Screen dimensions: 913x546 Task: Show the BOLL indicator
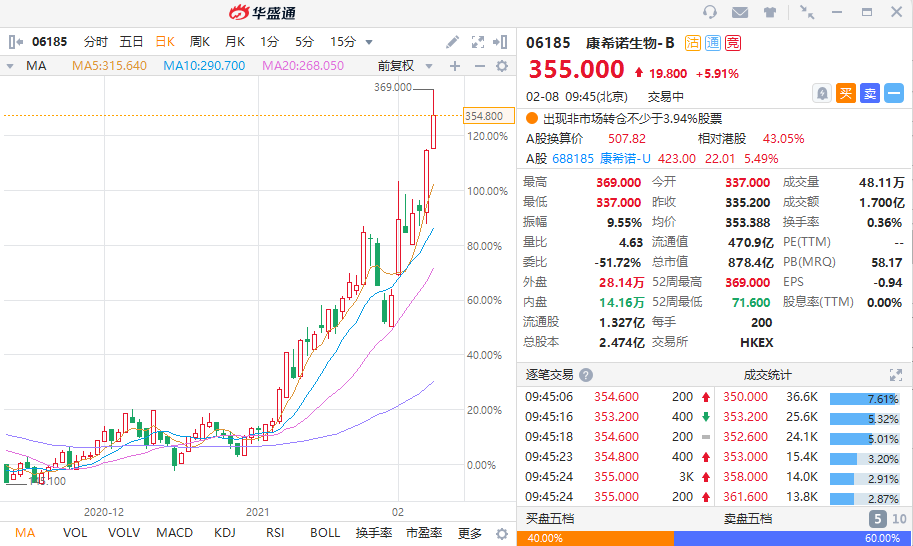click(x=325, y=533)
